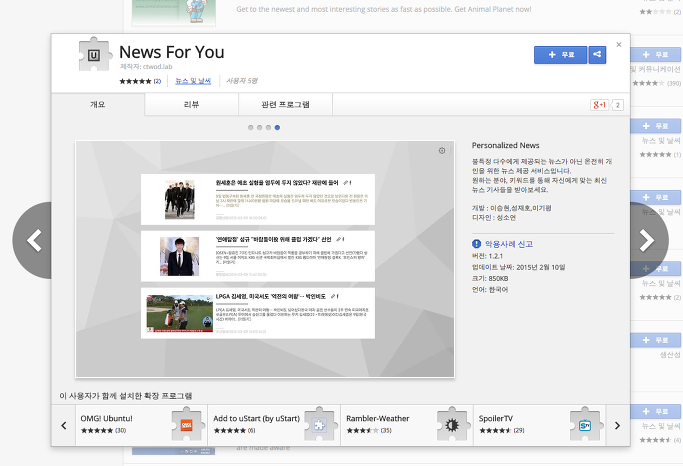Click the second article with suited man photo
The width and height of the screenshot is (683, 466).
pos(258,256)
